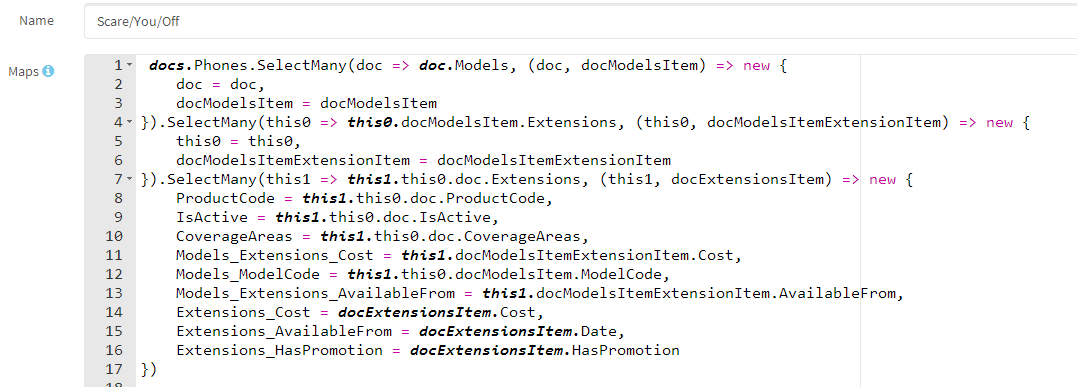This screenshot has width=1077, height=387.
Task: Focus the Name field containing Scare/You/Off
Action: [x=580, y=21]
